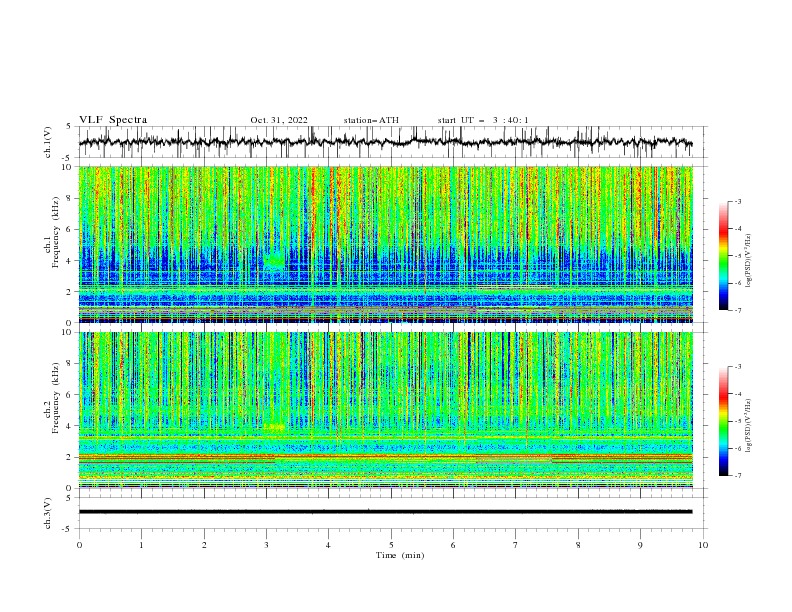The height and width of the screenshot is (612, 792).
Task: Click the '6' kHz tick on ch.2 axis
Action: (x=69, y=395)
